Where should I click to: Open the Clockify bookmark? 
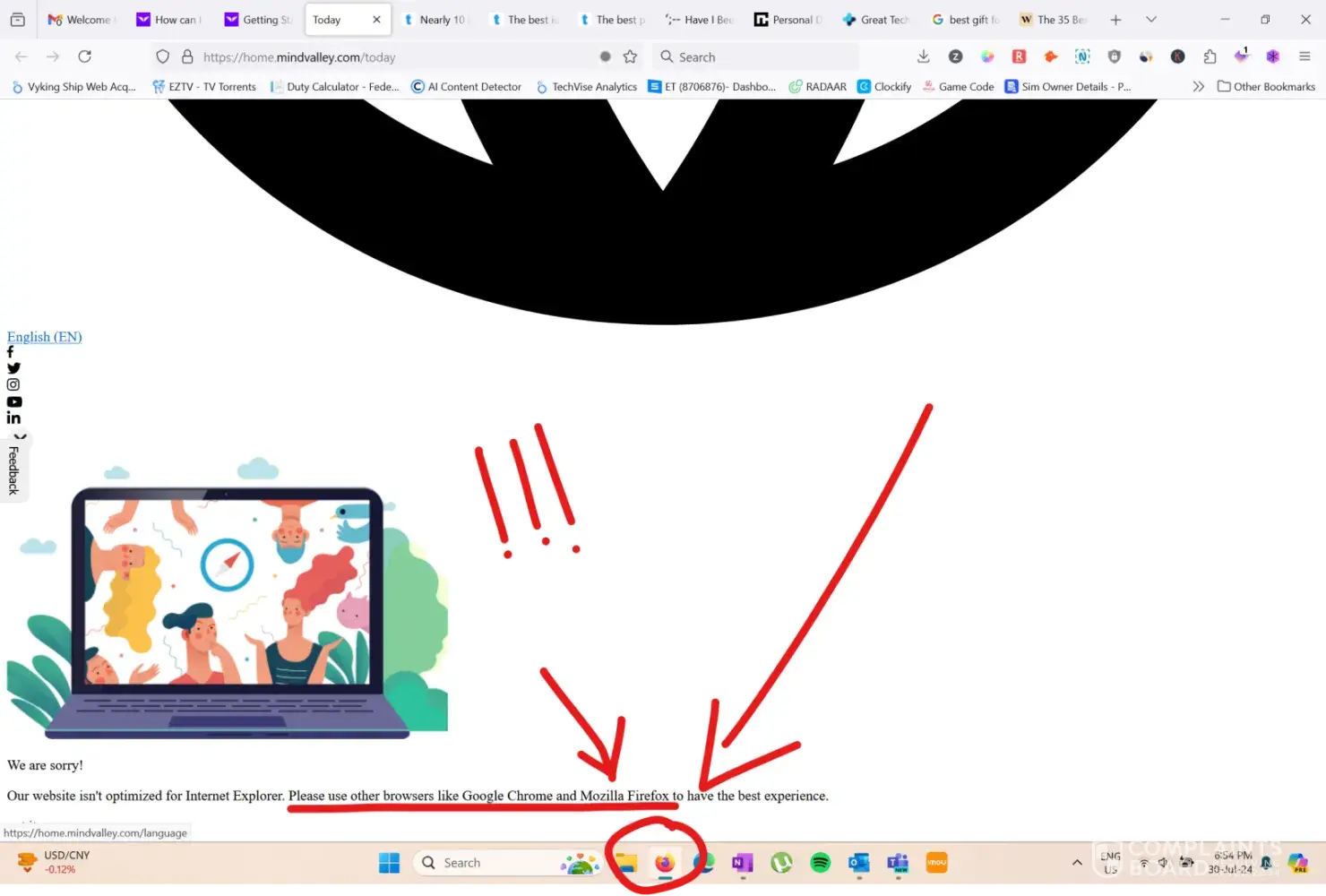[884, 87]
